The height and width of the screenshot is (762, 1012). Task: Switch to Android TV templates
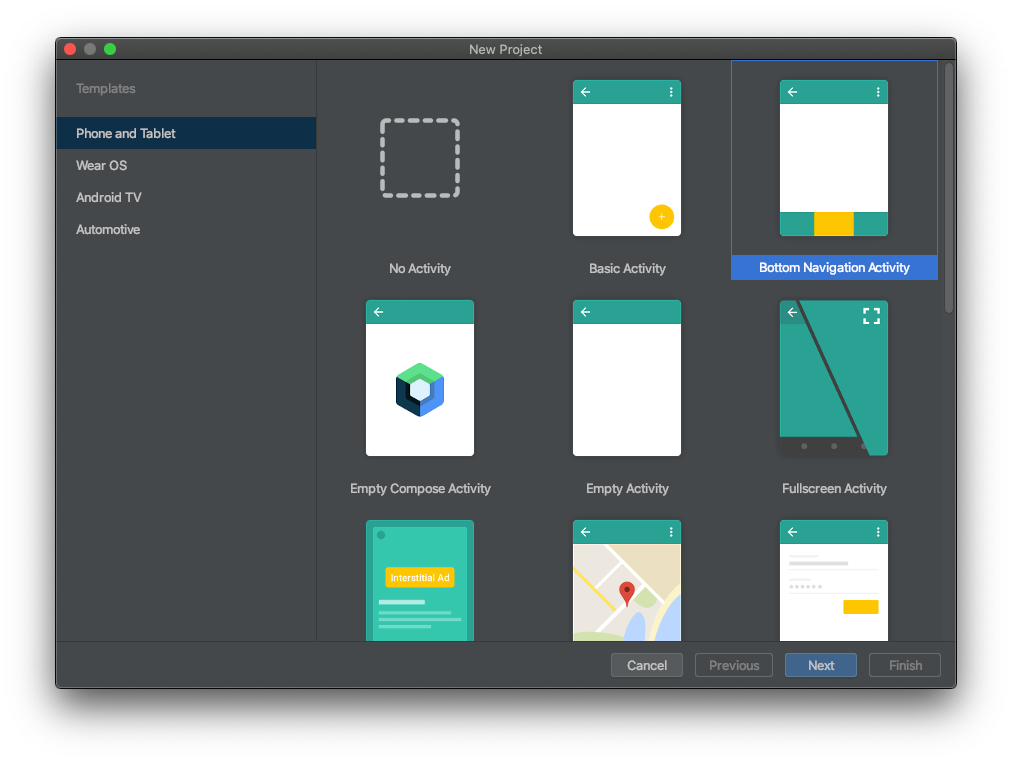186,197
